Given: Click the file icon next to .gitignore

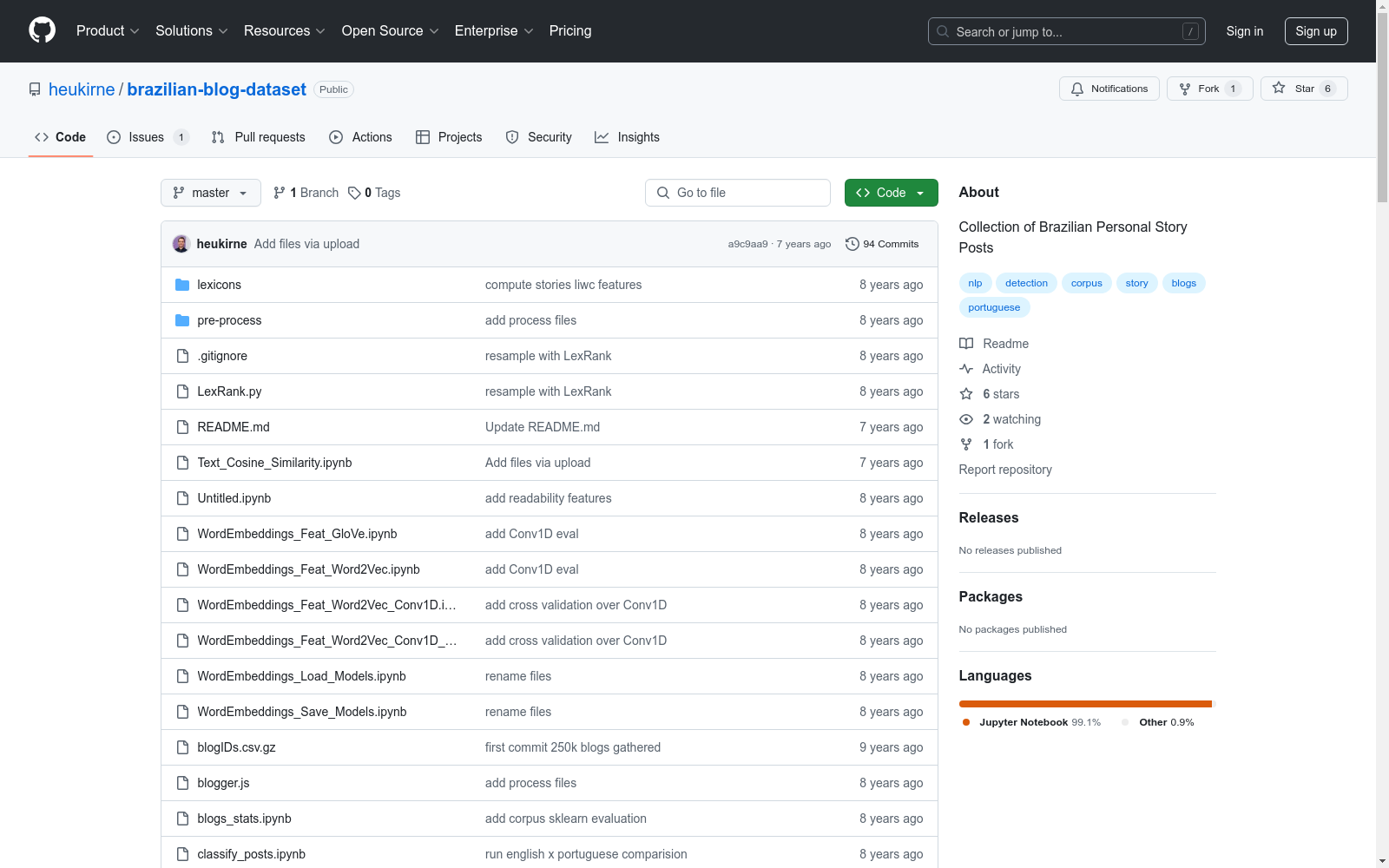Looking at the screenshot, I should point(182,356).
